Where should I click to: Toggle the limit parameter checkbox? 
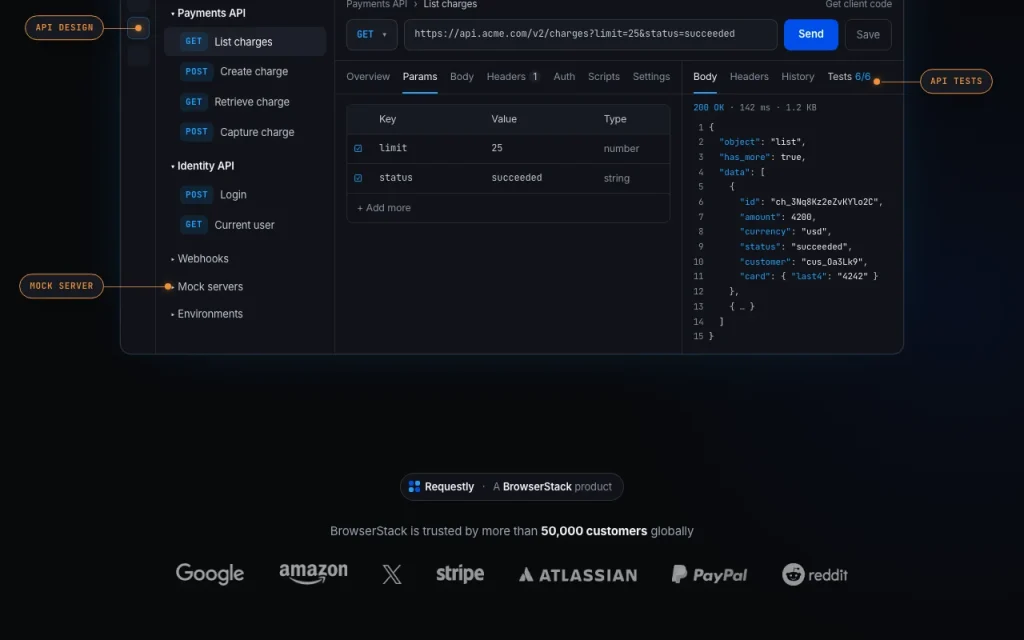pos(358,148)
